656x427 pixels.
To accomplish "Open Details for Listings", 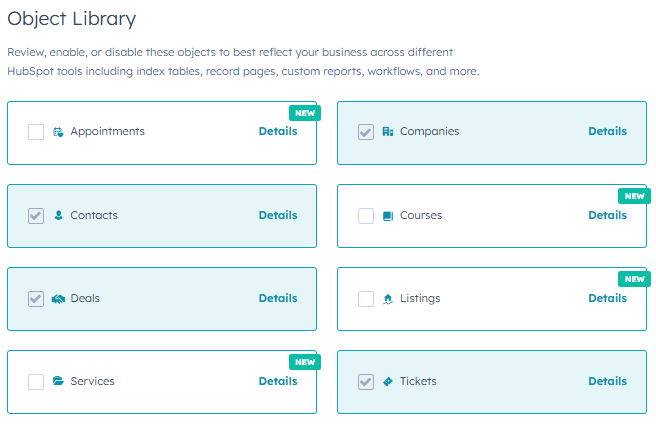I will pyautogui.click(x=607, y=298).
